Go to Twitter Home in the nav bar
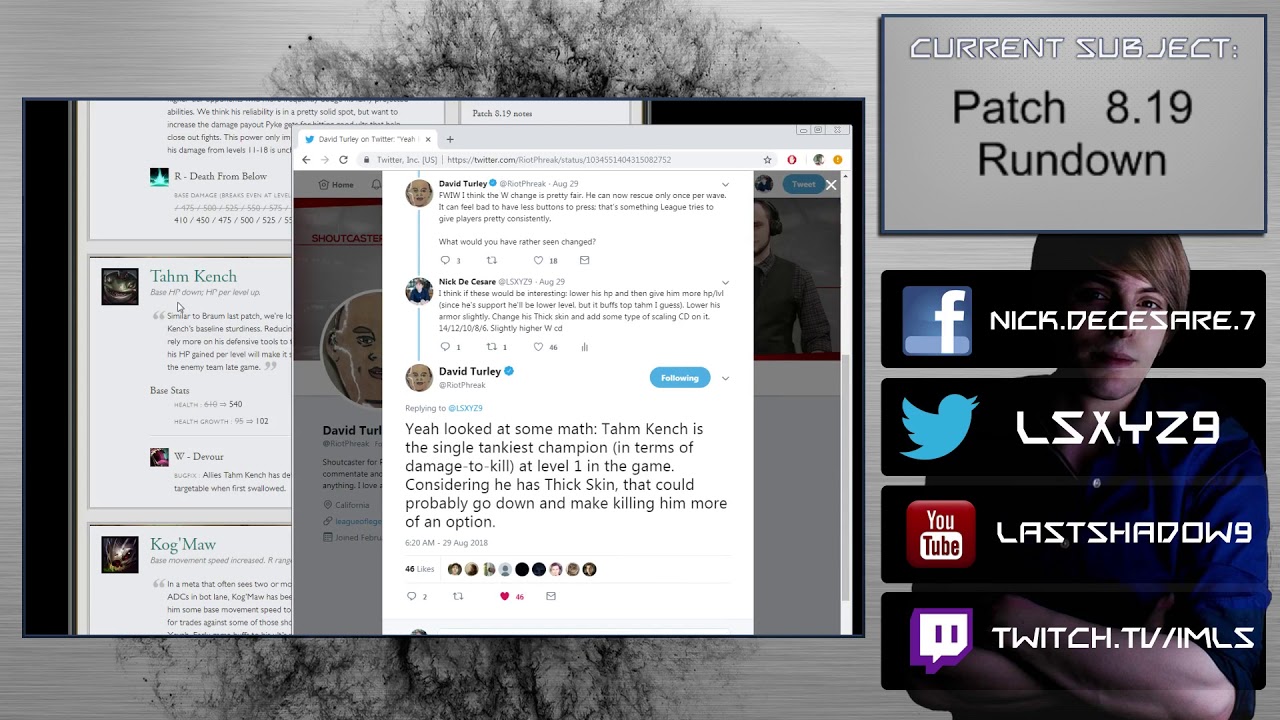The image size is (1280, 720). click(336, 184)
